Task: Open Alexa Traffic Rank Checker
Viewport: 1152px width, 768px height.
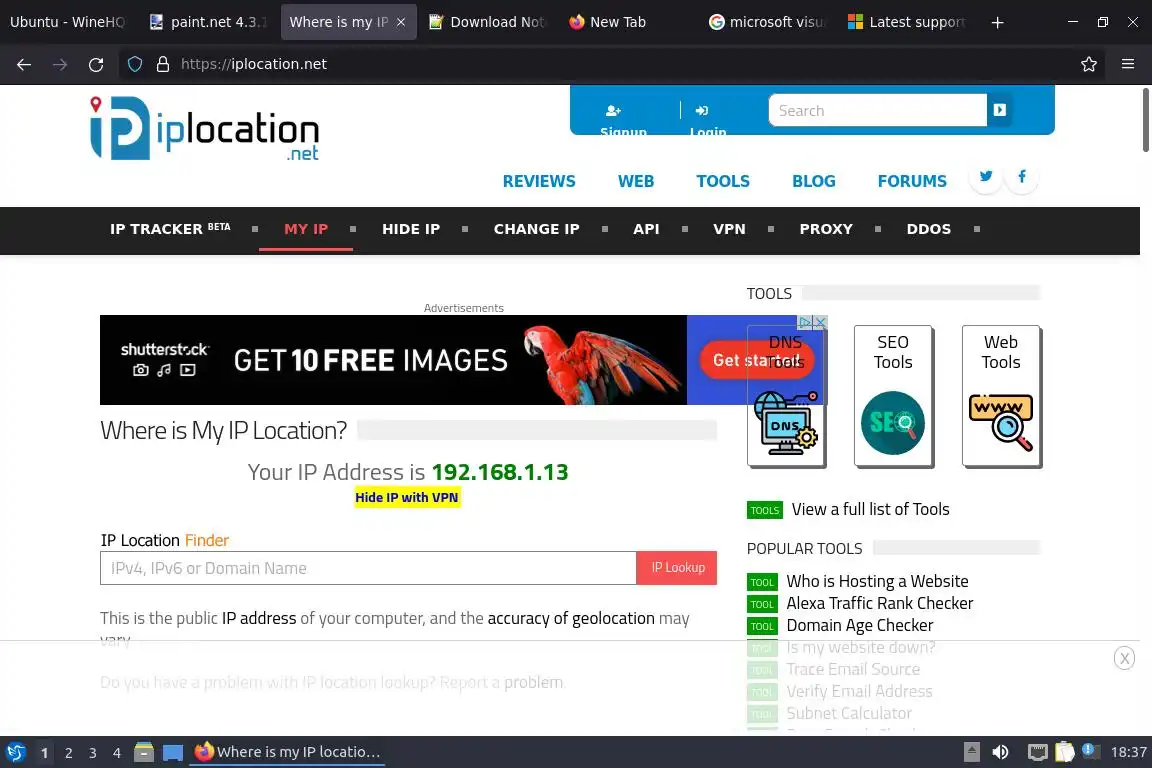Action: 879,603
